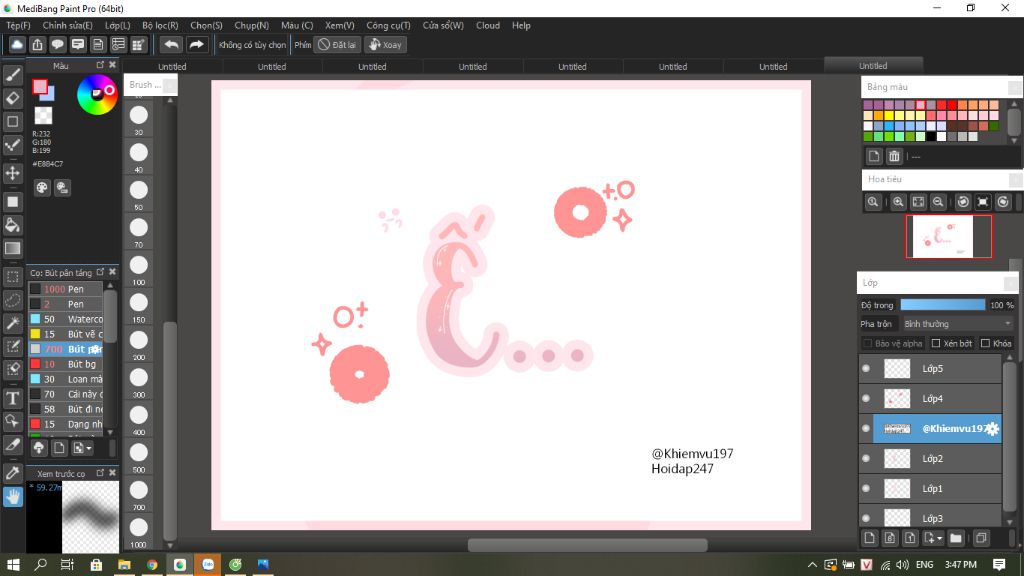
Task: Select the Text tool
Action: coord(12,398)
